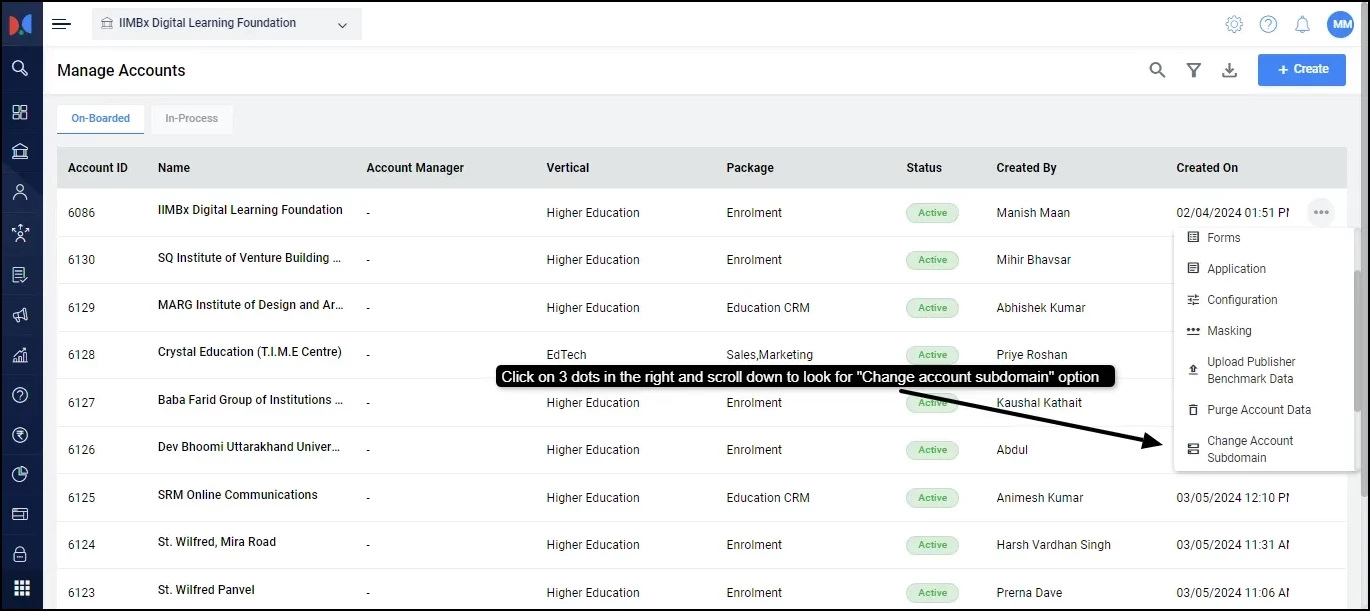Open the rupee payments icon in the sidebar

click(x=20, y=435)
